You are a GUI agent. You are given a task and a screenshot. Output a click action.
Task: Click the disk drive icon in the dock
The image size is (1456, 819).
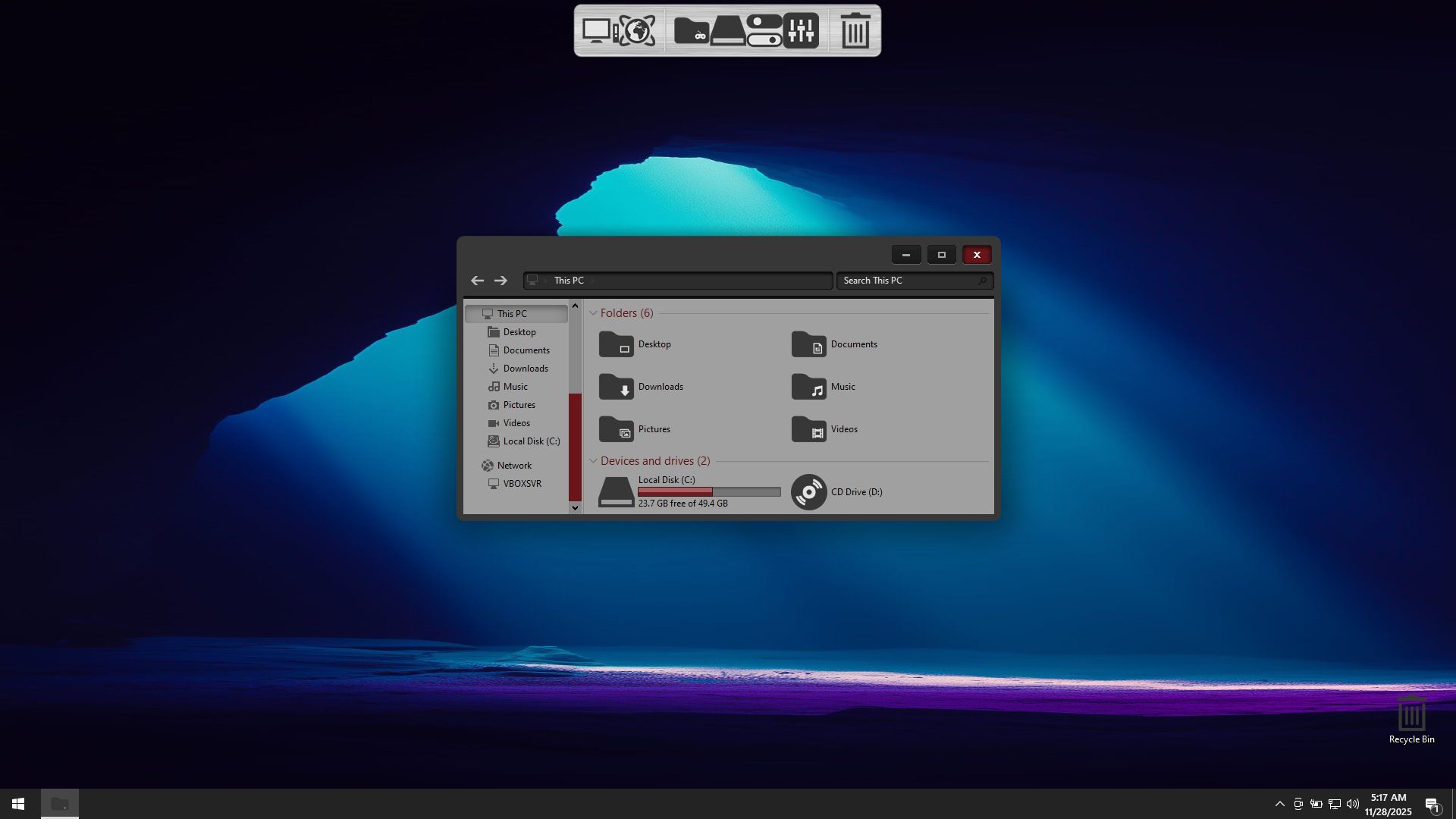(727, 31)
